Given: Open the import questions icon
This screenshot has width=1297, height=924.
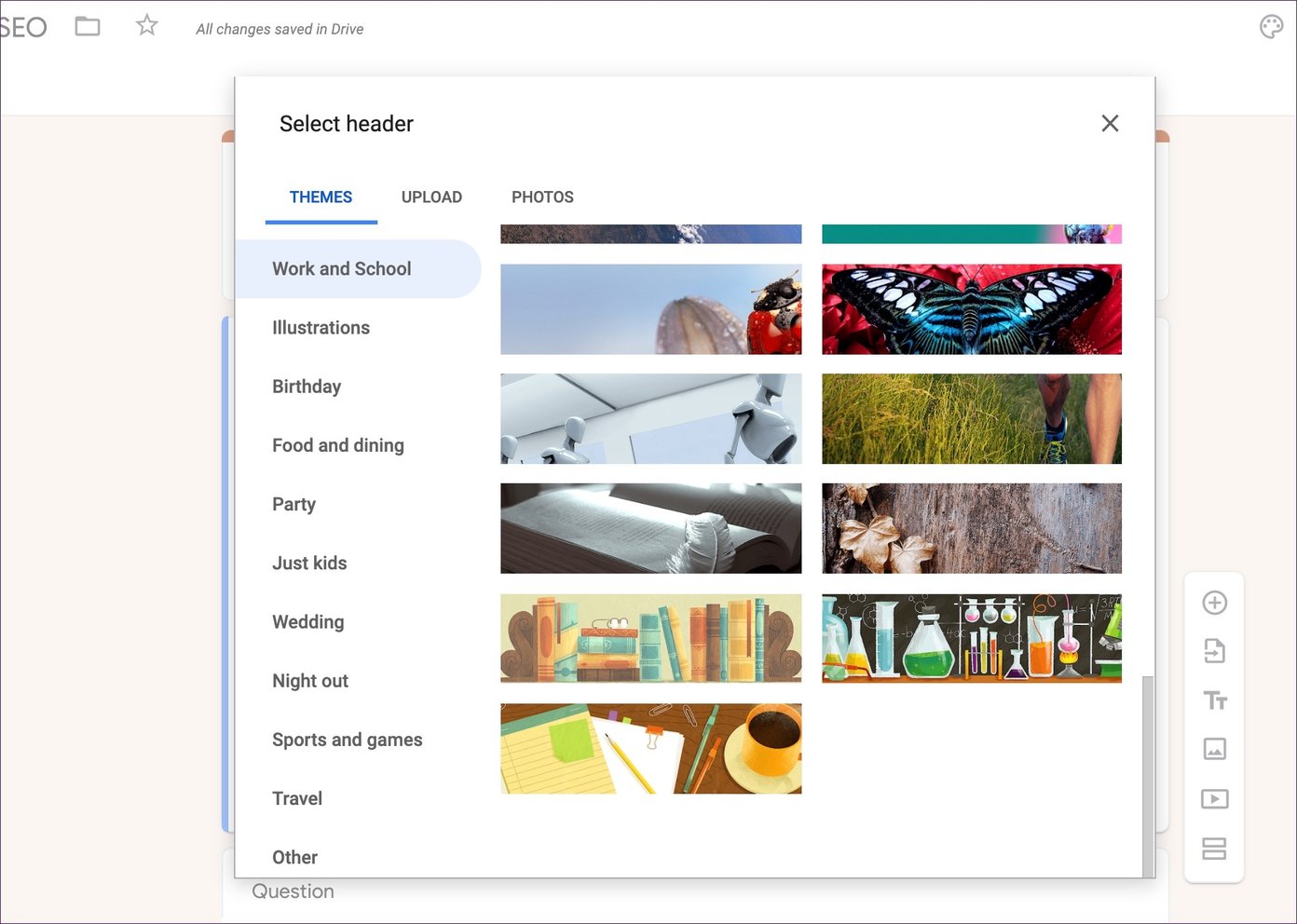Looking at the screenshot, I should [1214, 651].
